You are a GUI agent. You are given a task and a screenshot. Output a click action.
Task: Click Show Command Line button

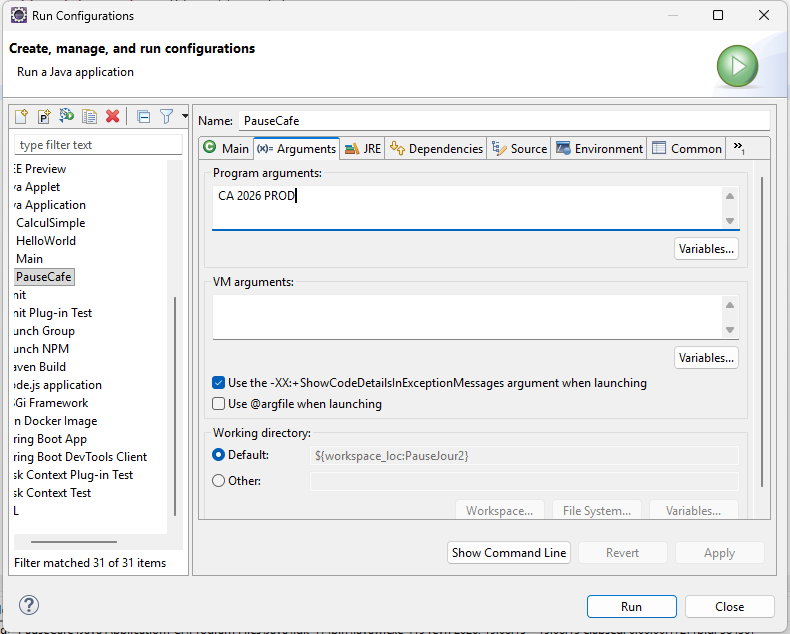tap(509, 553)
